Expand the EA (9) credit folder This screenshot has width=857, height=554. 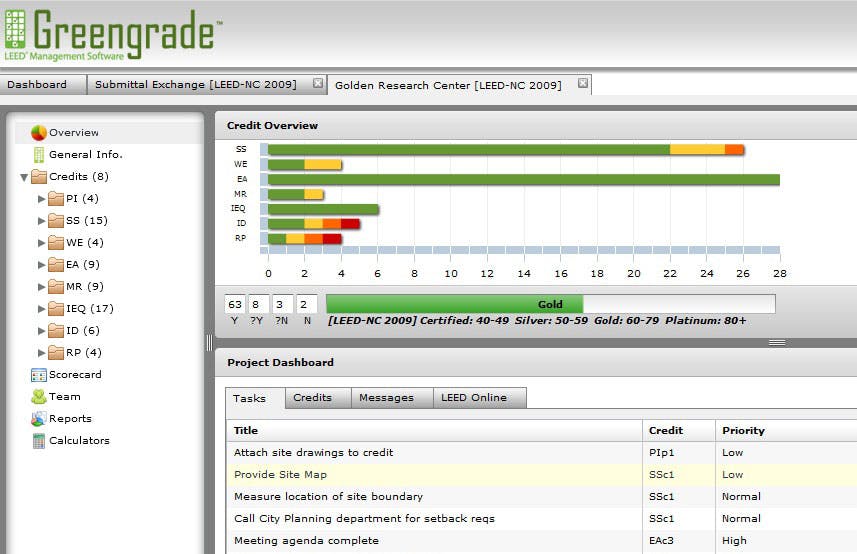(x=42, y=265)
